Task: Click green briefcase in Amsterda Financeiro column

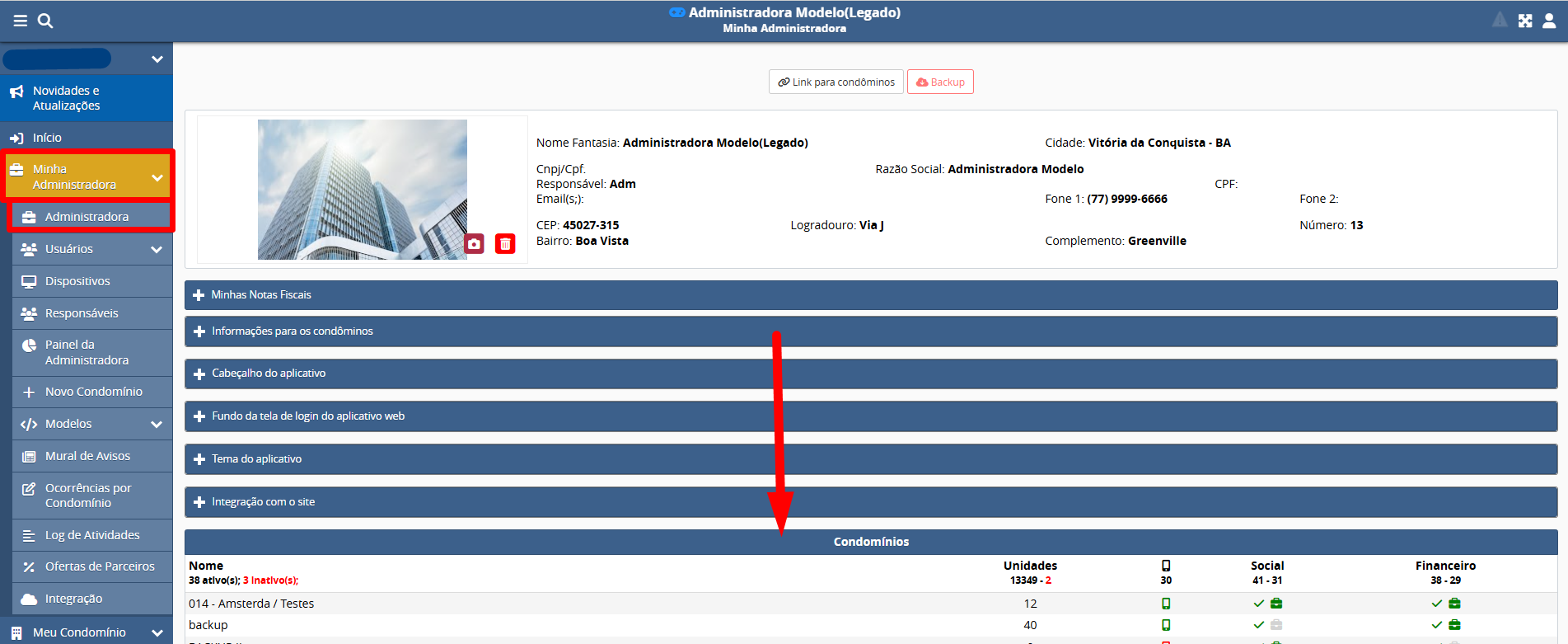Action: pyautogui.click(x=1454, y=604)
